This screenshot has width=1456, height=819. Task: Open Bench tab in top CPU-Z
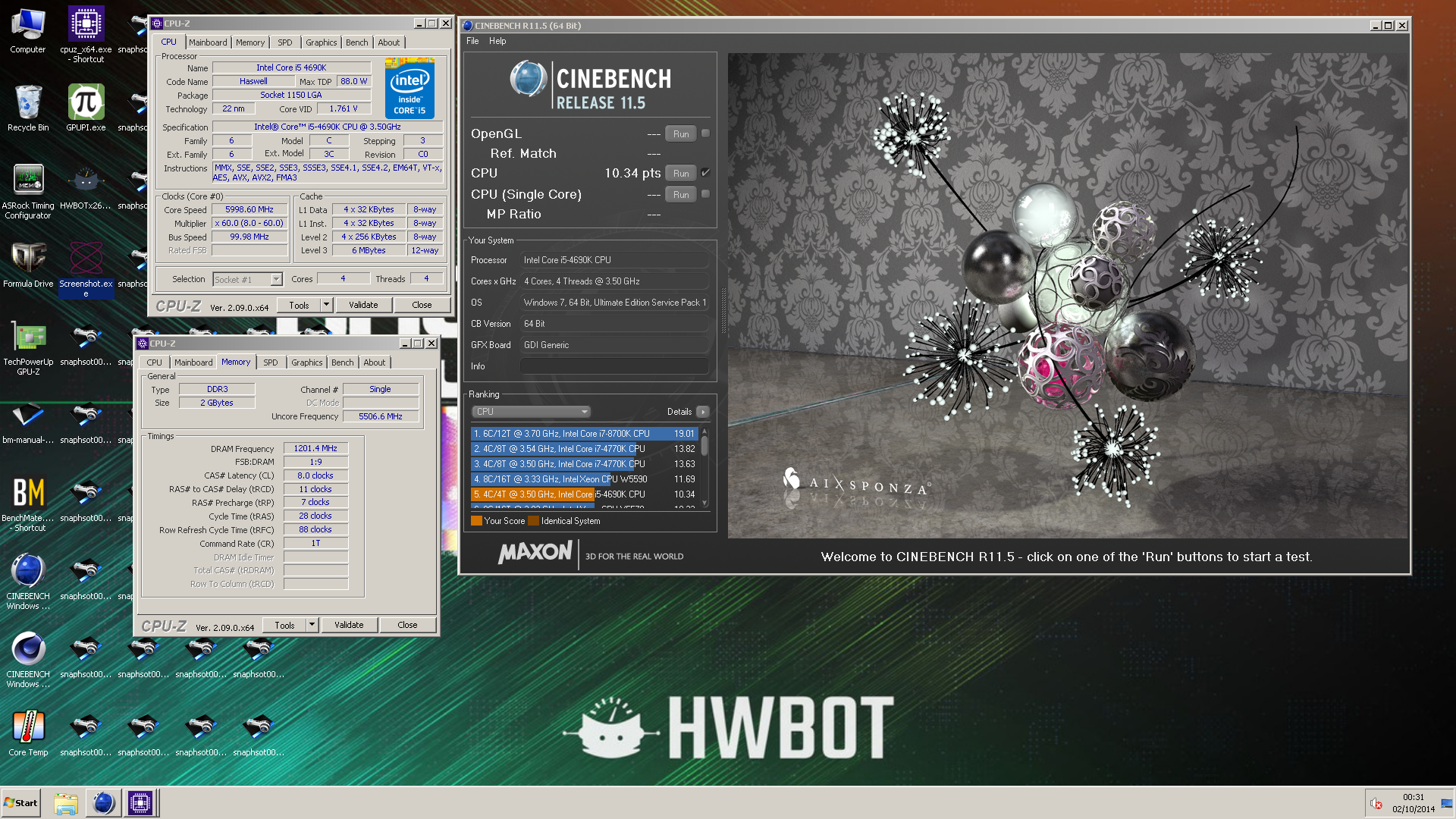click(357, 42)
